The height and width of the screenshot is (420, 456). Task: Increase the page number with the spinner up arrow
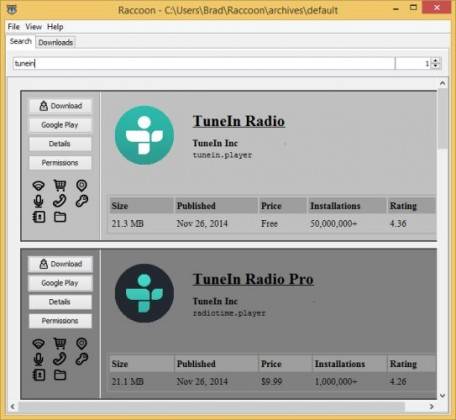pyautogui.click(x=436, y=60)
